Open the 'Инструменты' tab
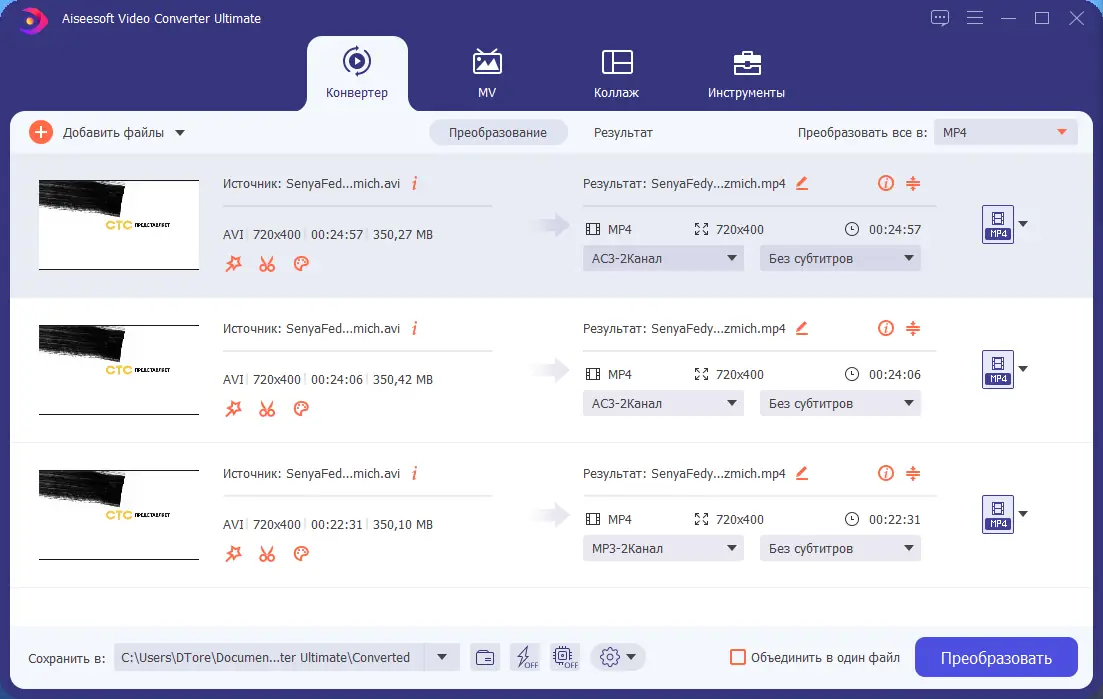This screenshot has height=699, width=1103. coord(746,74)
